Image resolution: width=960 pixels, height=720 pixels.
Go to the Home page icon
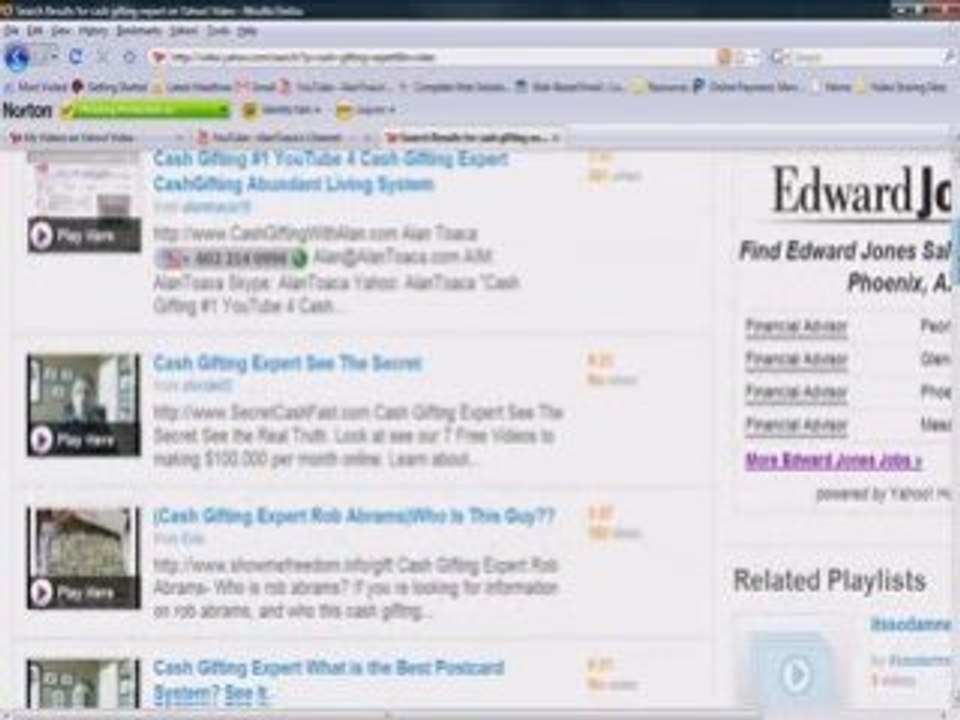130,58
